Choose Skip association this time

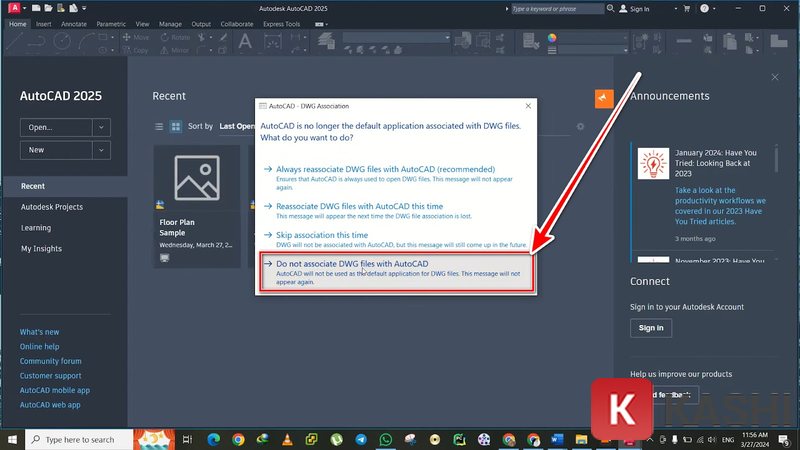click(x=396, y=239)
